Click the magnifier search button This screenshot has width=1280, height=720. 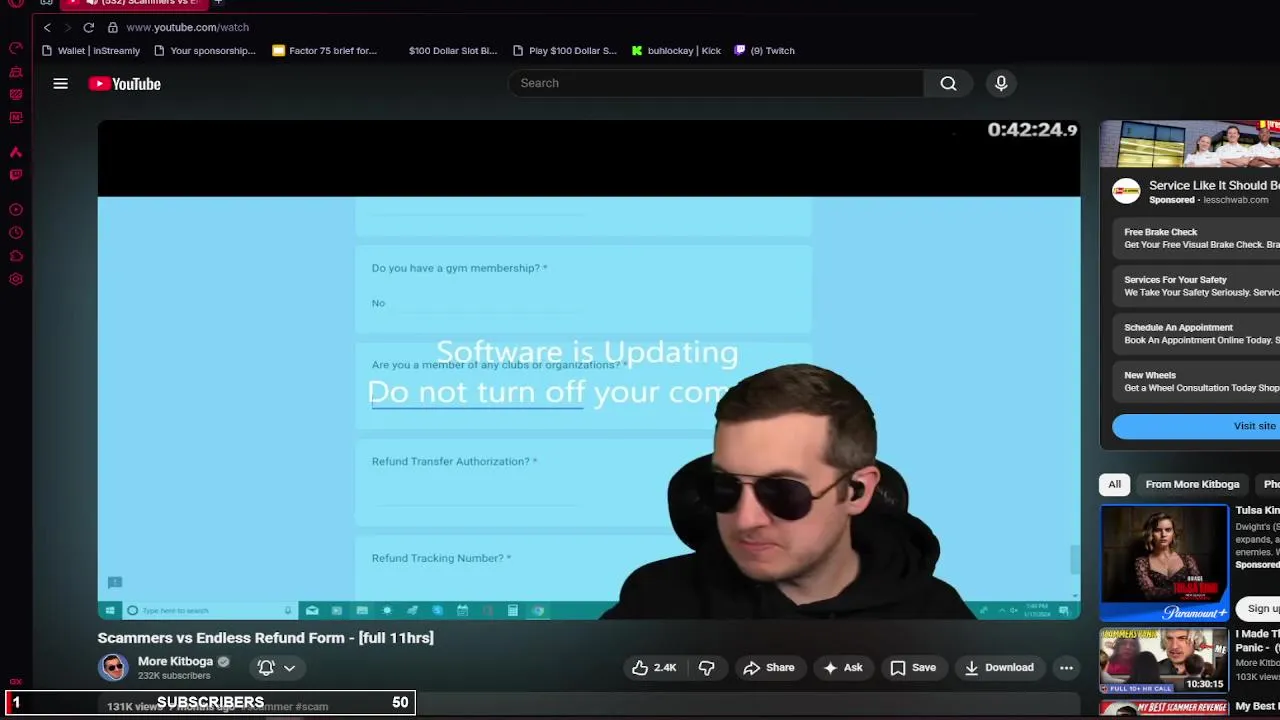point(948,83)
